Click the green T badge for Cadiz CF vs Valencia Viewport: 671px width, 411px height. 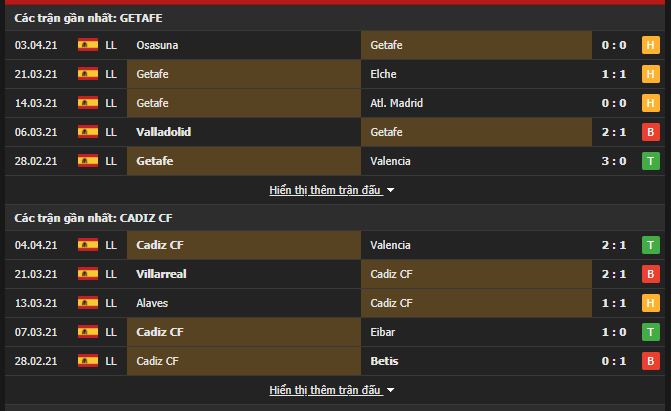[650, 245]
